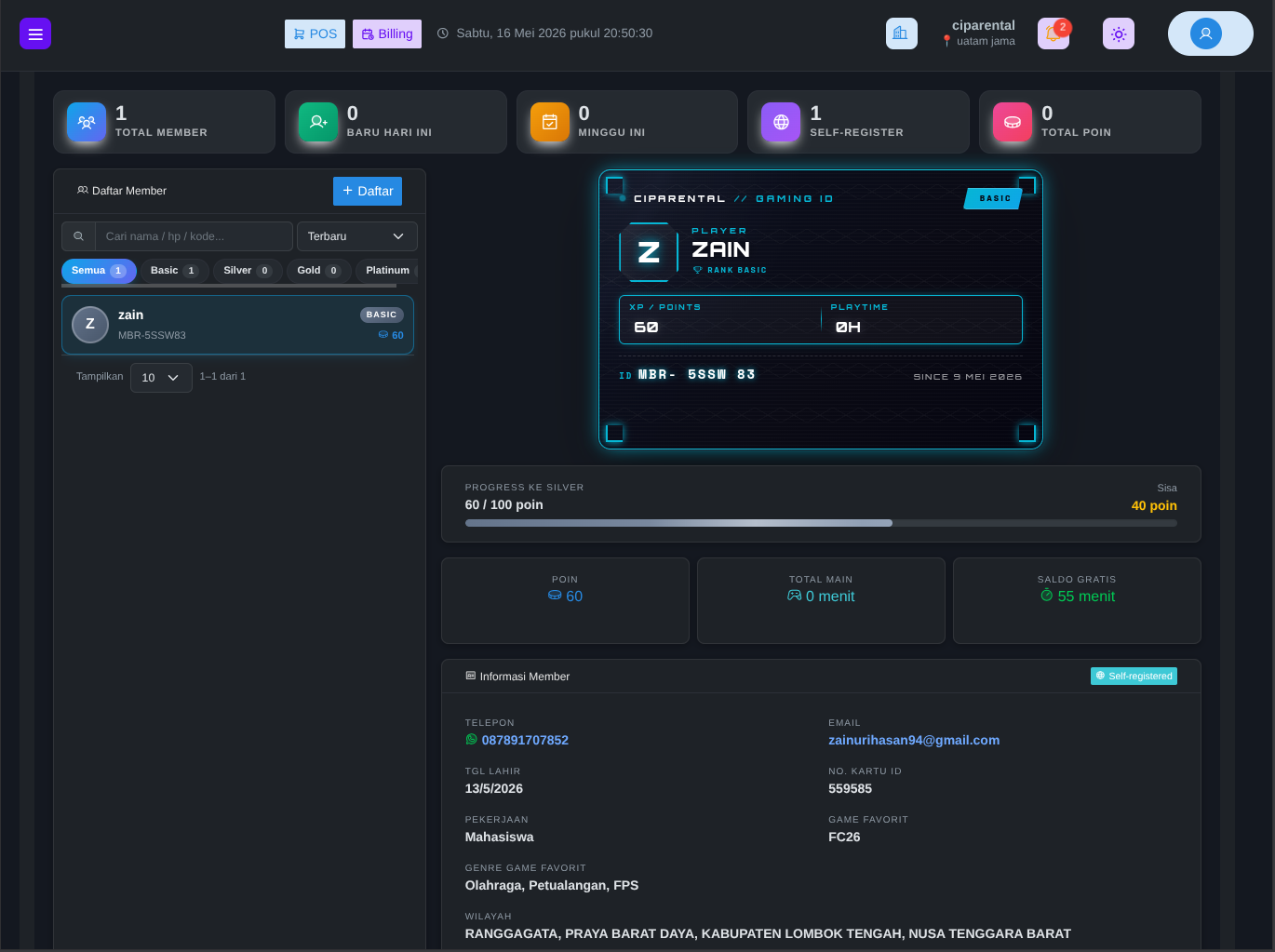Click BASIC badge on zain row

point(382,315)
